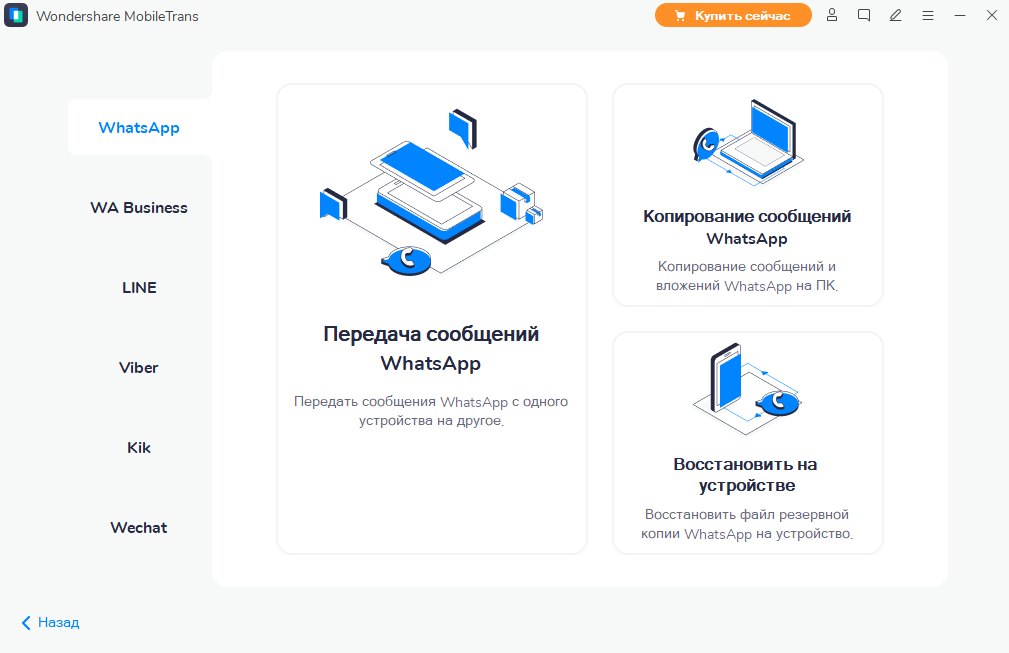
Task: Open the user account icon
Action: click(x=831, y=15)
